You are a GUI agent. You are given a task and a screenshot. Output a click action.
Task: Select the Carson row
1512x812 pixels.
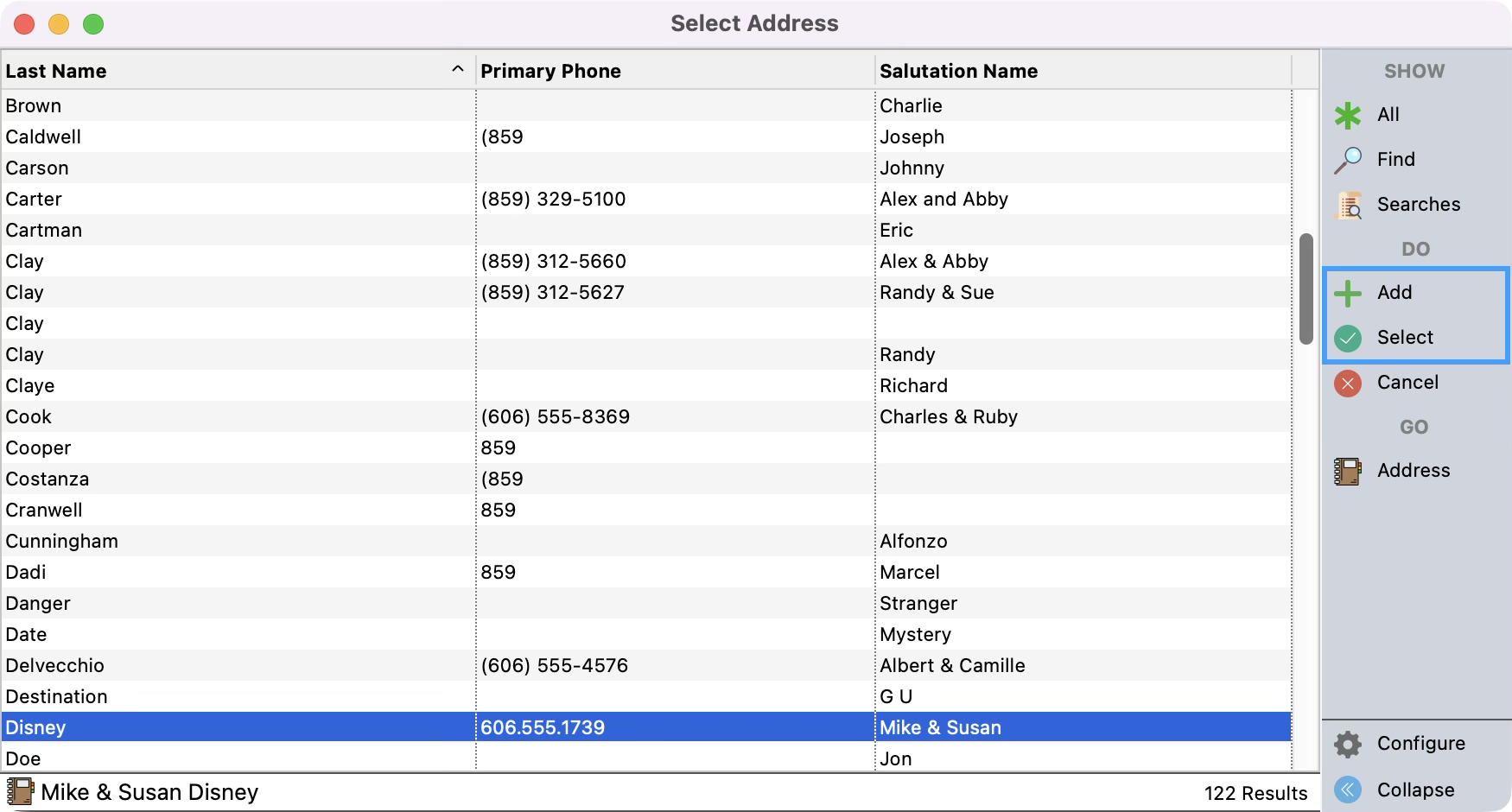646,168
